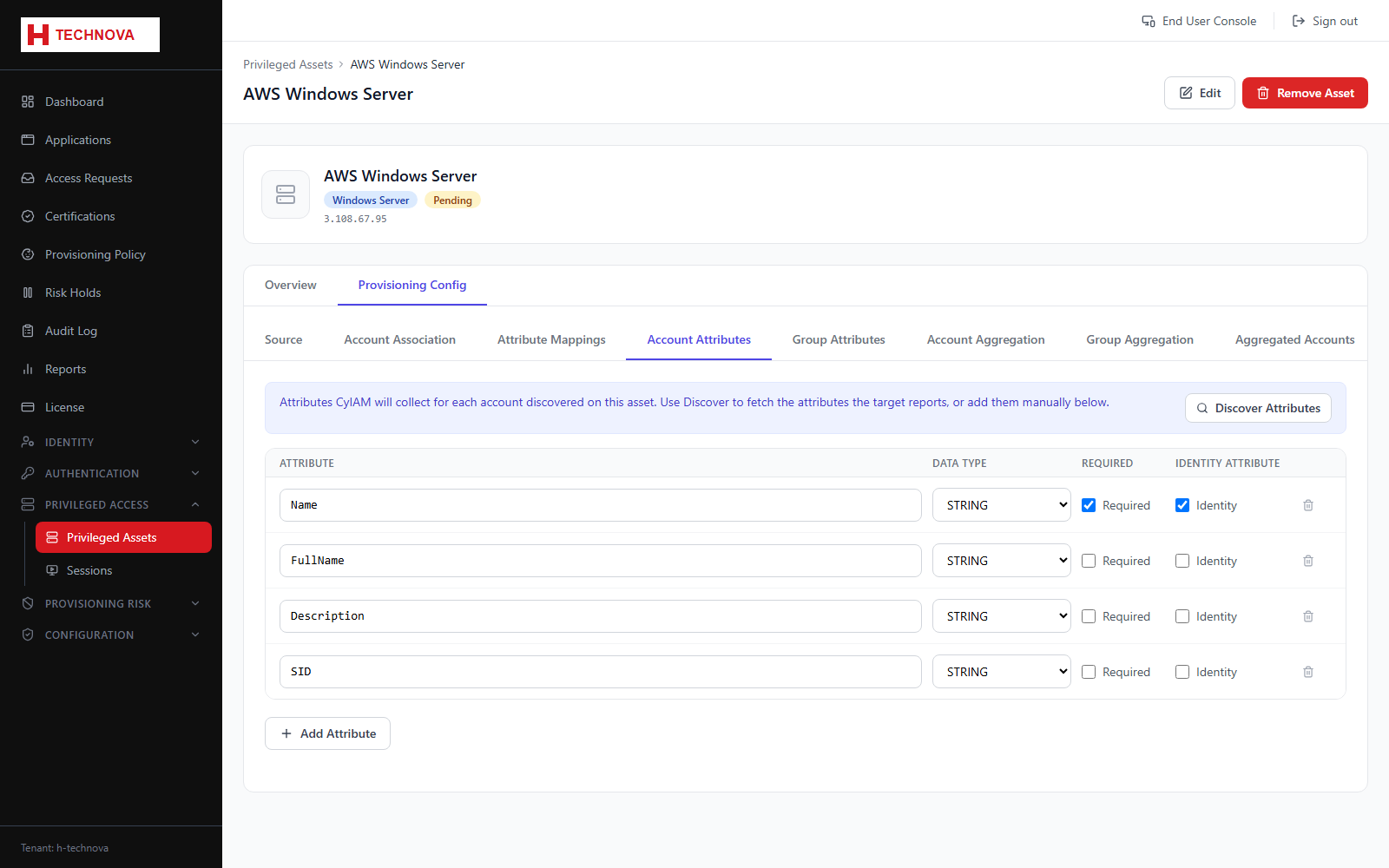
Task: Click the SID attribute input field
Action: [601, 672]
